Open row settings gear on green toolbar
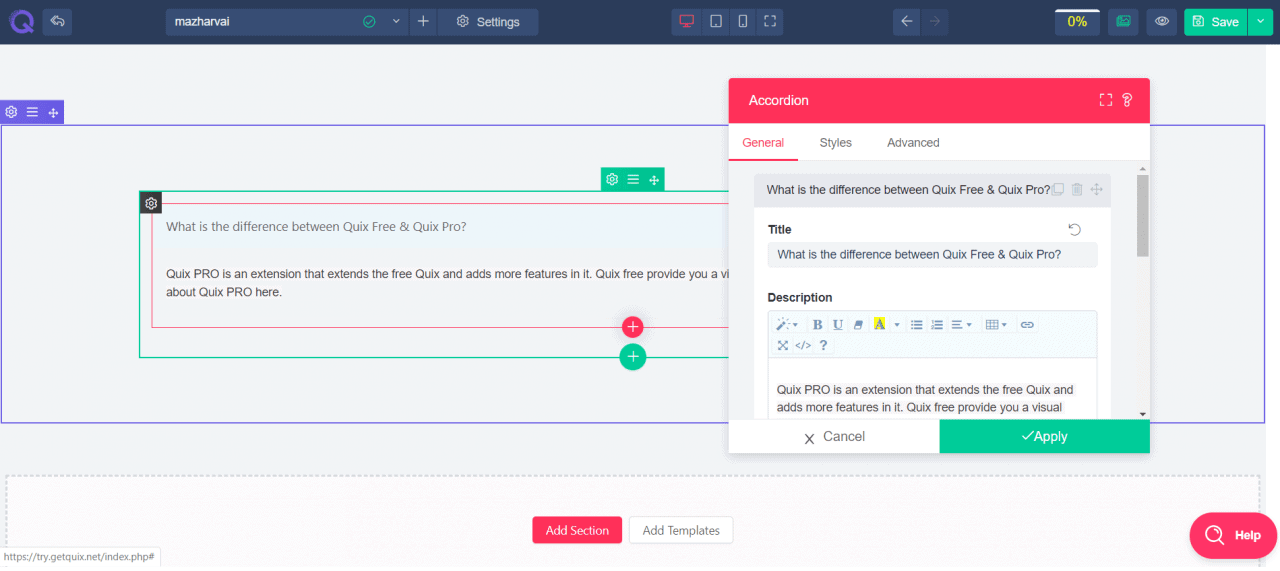This screenshot has width=1280, height=571. [x=612, y=180]
